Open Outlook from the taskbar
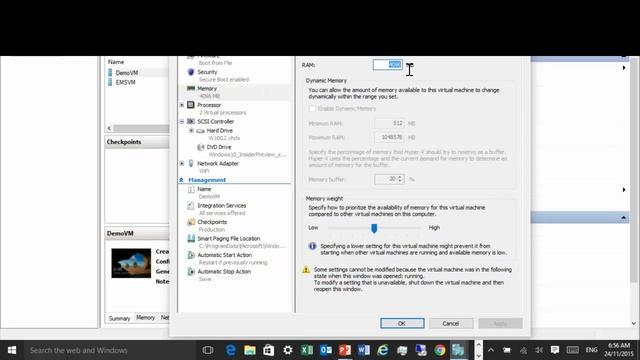The width and height of the screenshot is (640, 360). click(326, 350)
